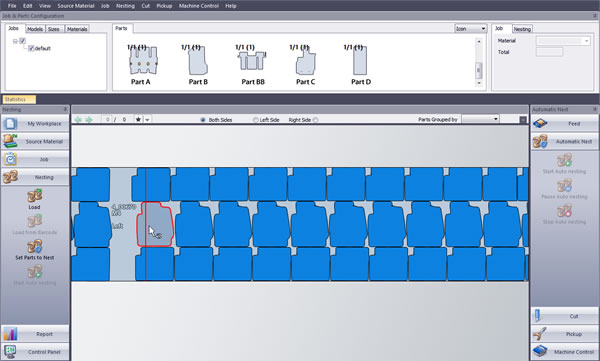Image resolution: width=600 pixels, height=361 pixels.
Task: Select the Part BB thumbnail
Action: click(253, 64)
